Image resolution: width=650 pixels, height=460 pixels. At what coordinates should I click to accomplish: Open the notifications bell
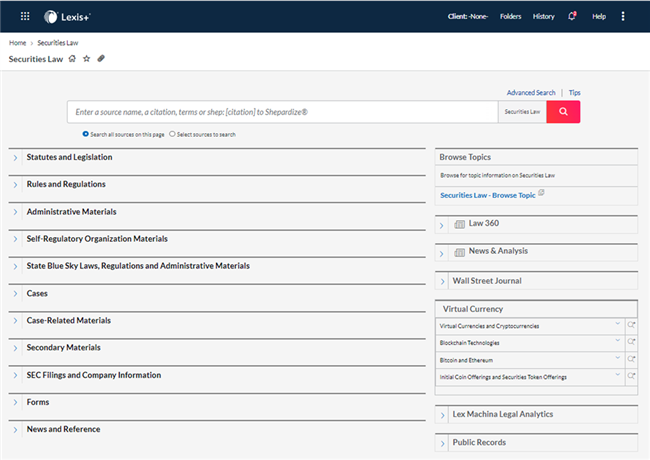click(572, 16)
